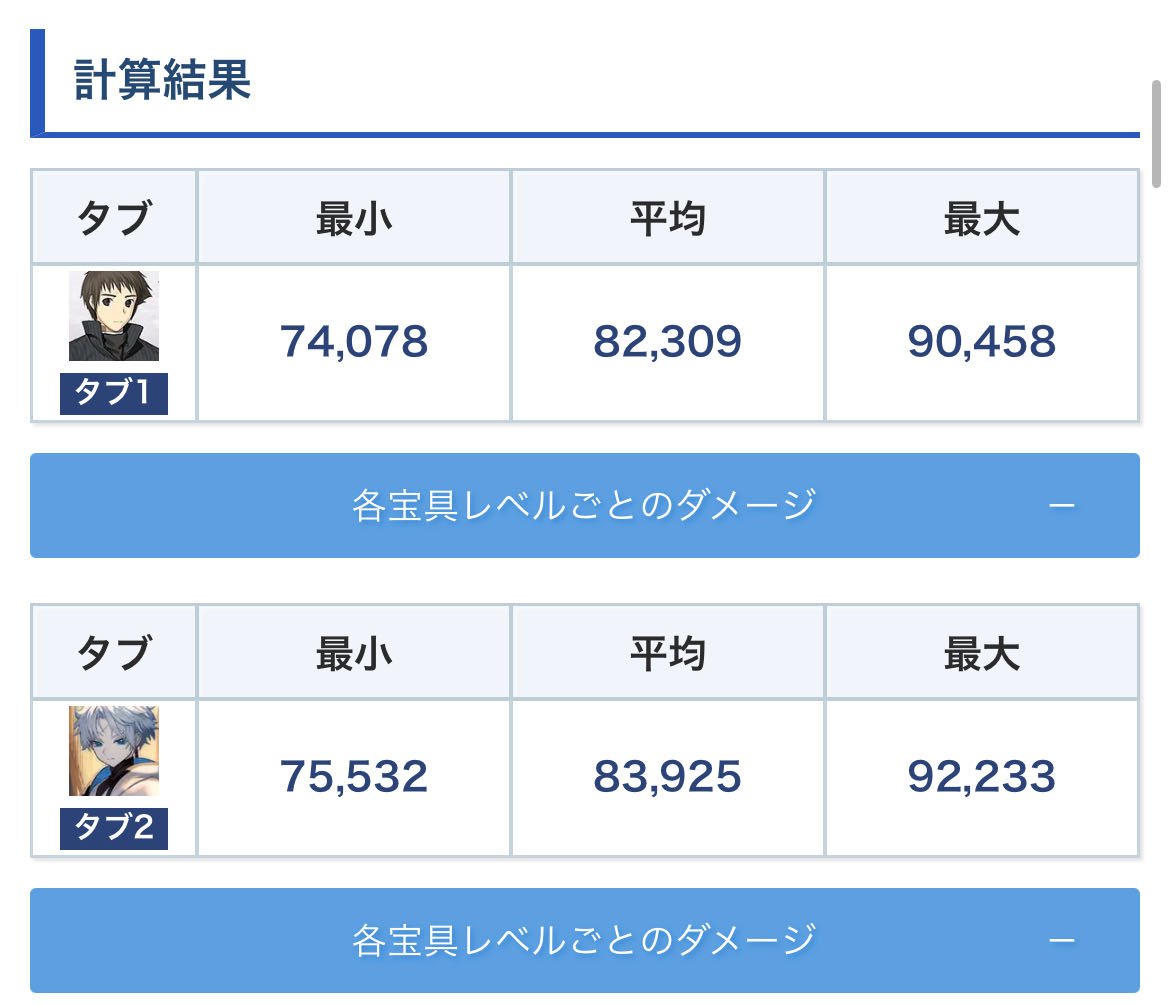Click Tab 1 minimum damage value 74,078
1170x1005 pixels.
click(x=354, y=342)
